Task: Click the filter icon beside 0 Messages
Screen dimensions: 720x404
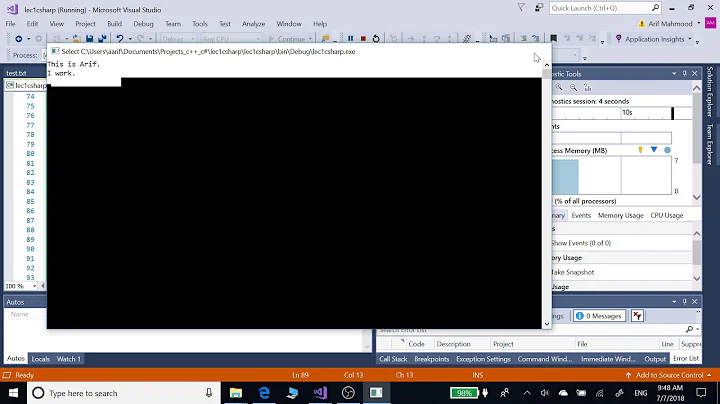Action: click(636, 316)
